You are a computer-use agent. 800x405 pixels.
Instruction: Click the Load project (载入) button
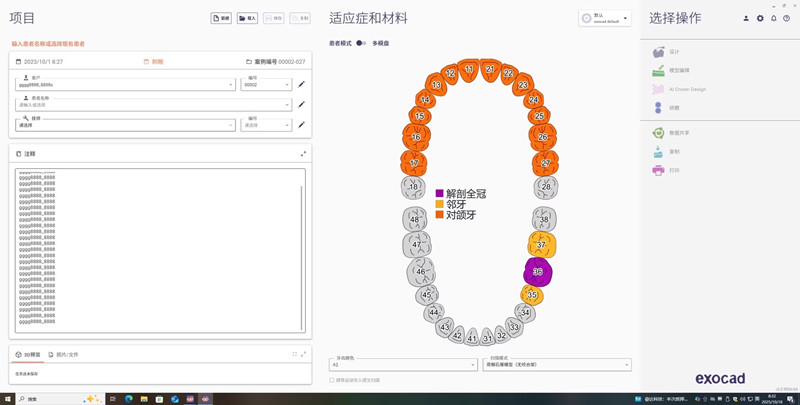click(x=247, y=18)
